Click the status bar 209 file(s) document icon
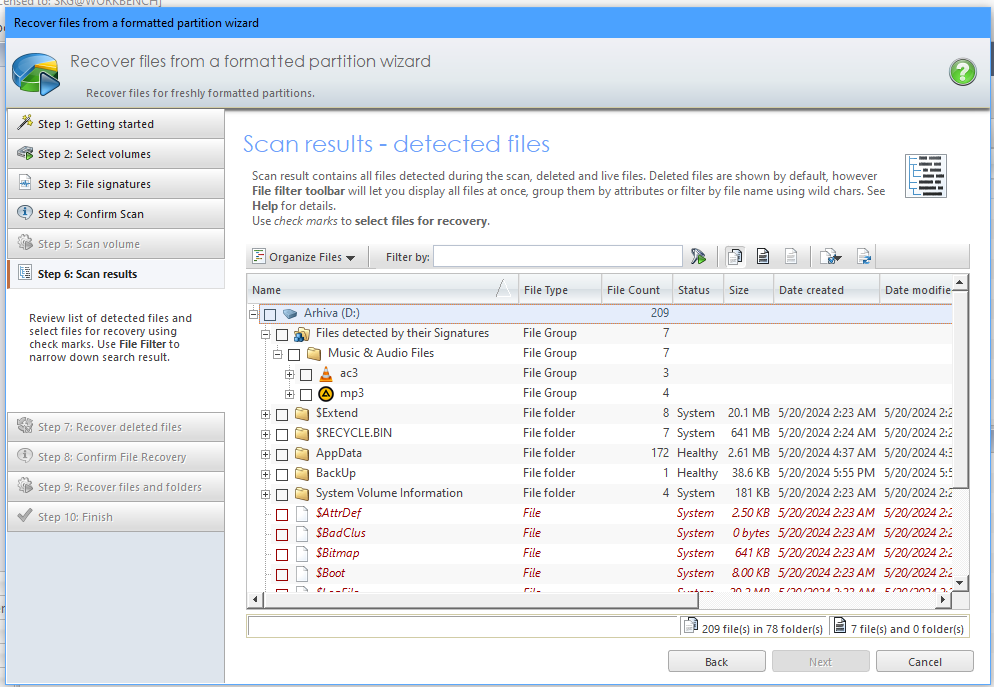Screen dimensions: 994x687 tap(690, 626)
